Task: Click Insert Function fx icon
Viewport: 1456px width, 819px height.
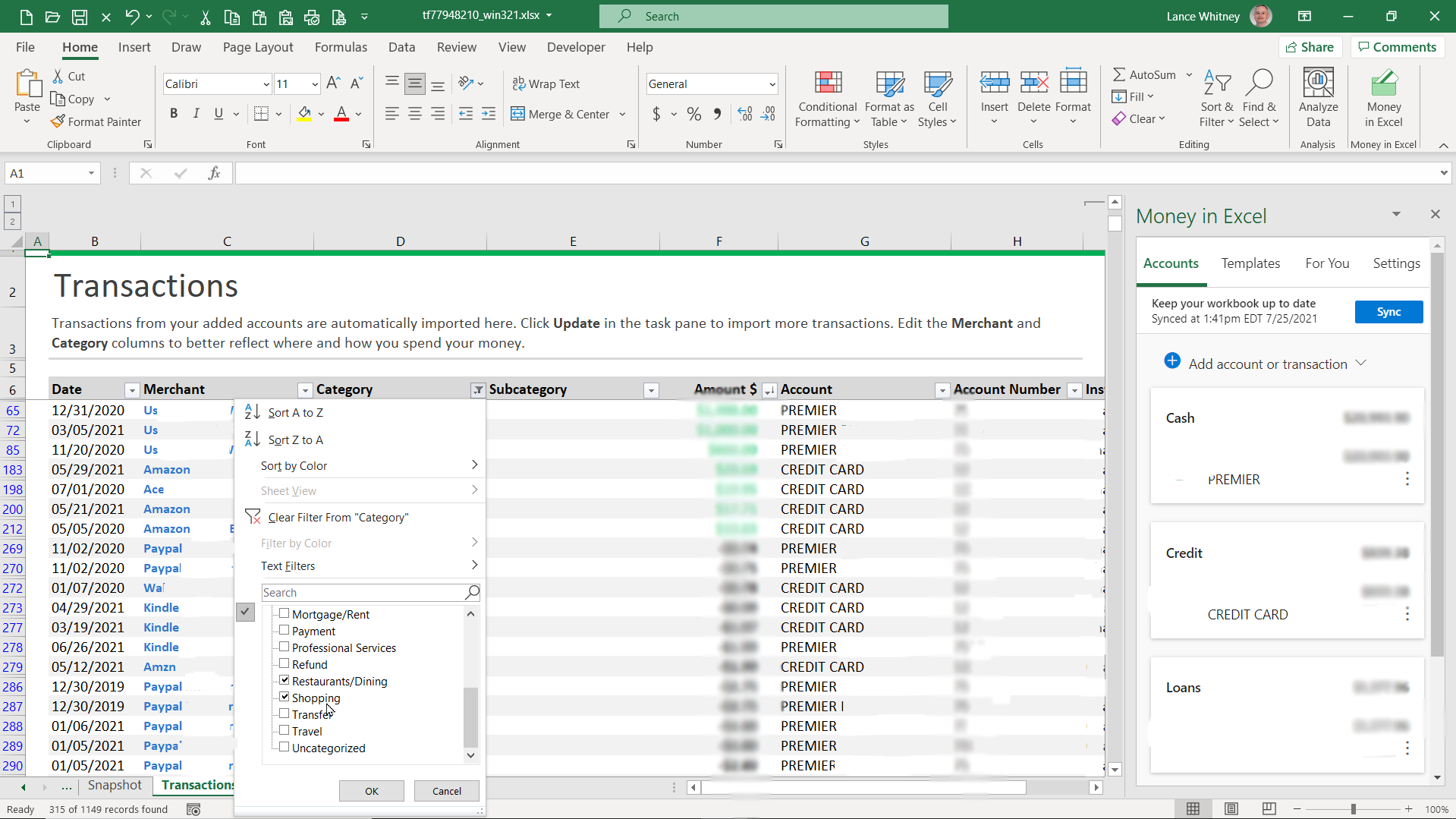Action: pos(214,173)
